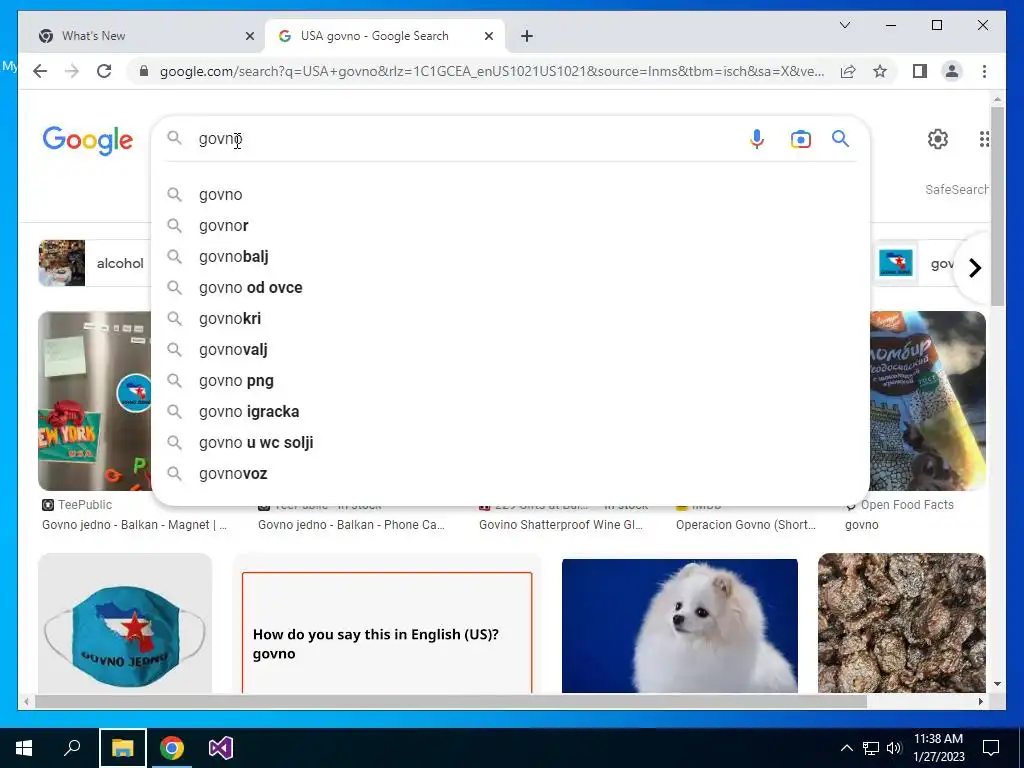Screen dimensions: 1024x768
Task: Click the blue search magnifier button
Action: 840,138
